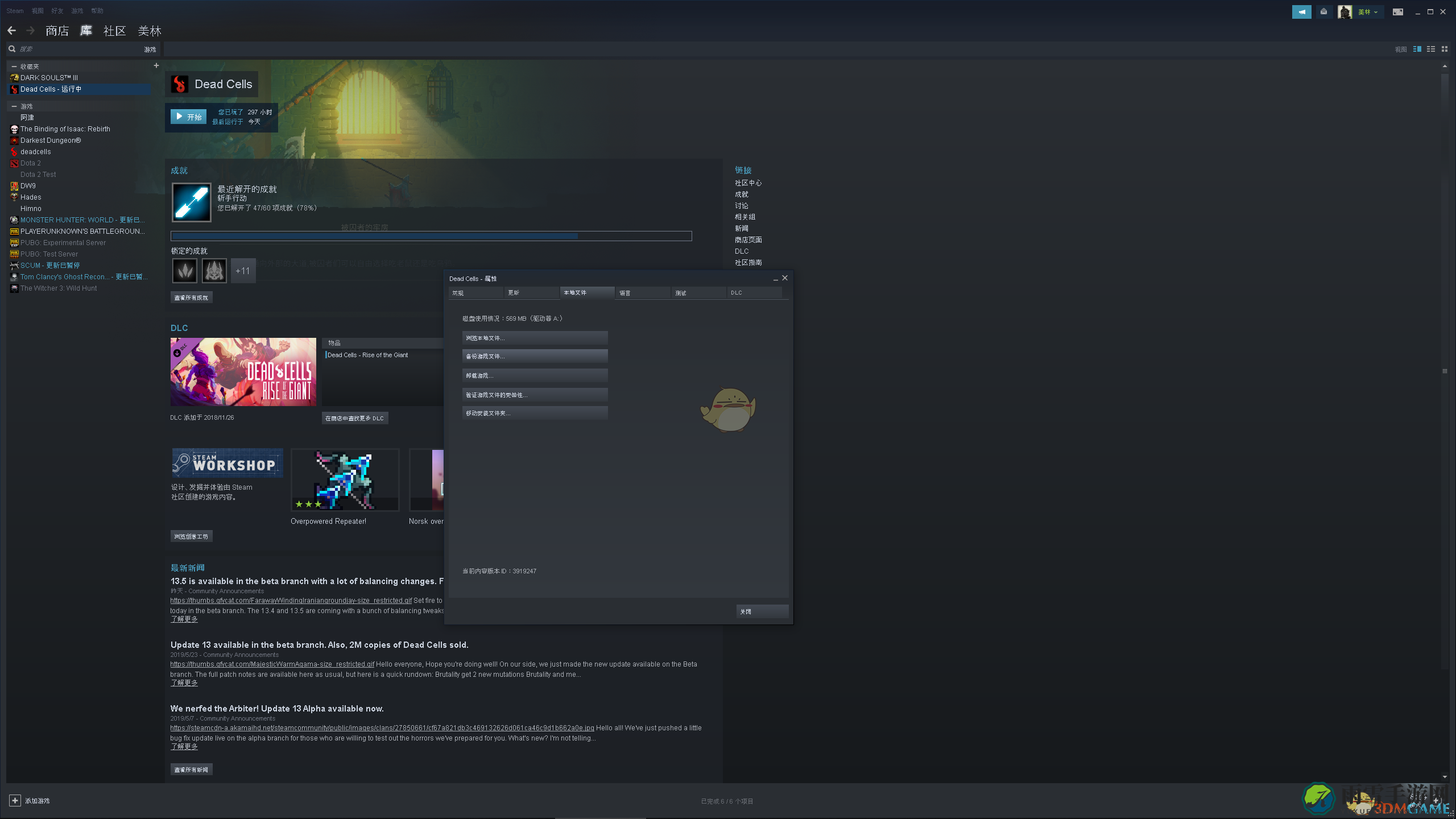1456x819 pixels.
Task: Select the grid view layout icon
Action: click(1445, 49)
